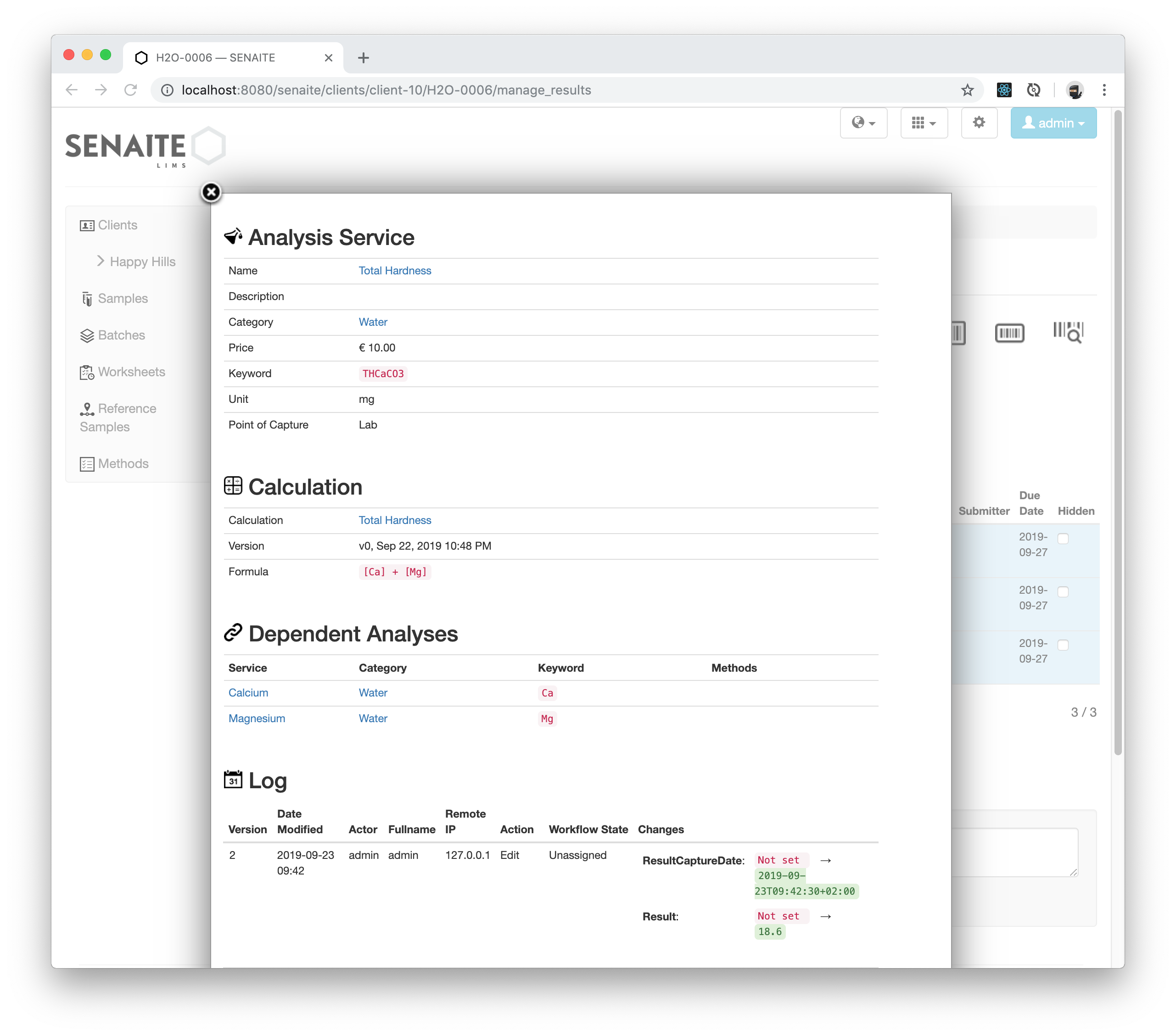Tick the first row's Hidden checkbox
This screenshot has width=1176, height=1036.
[x=1063, y=539]
